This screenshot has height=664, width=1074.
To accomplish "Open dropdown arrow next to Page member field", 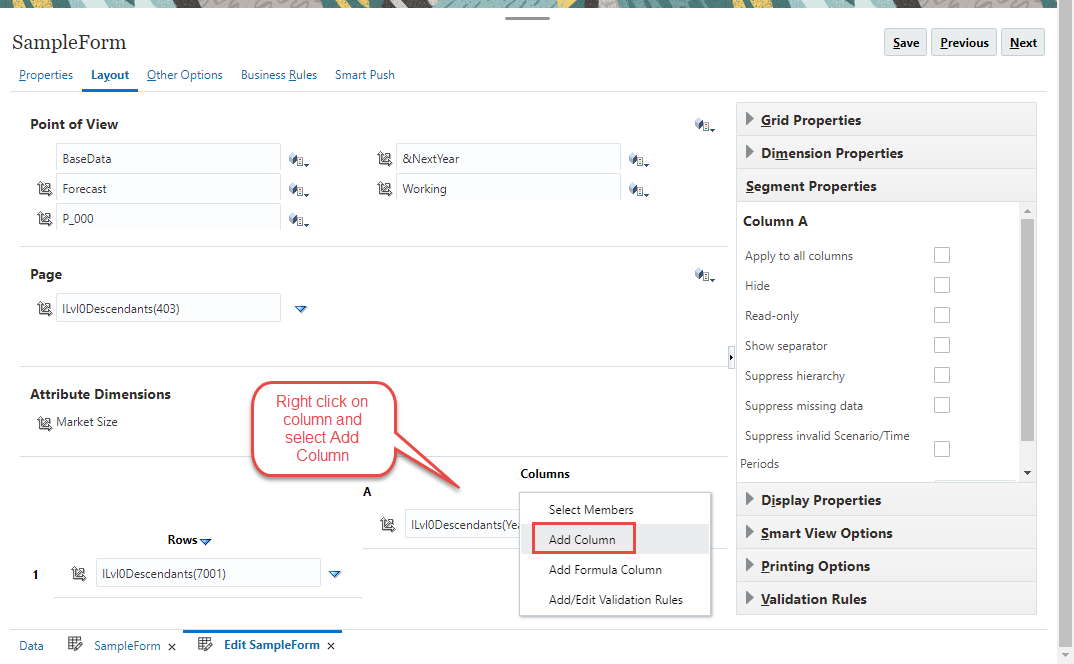I will (x=300, y=309).
